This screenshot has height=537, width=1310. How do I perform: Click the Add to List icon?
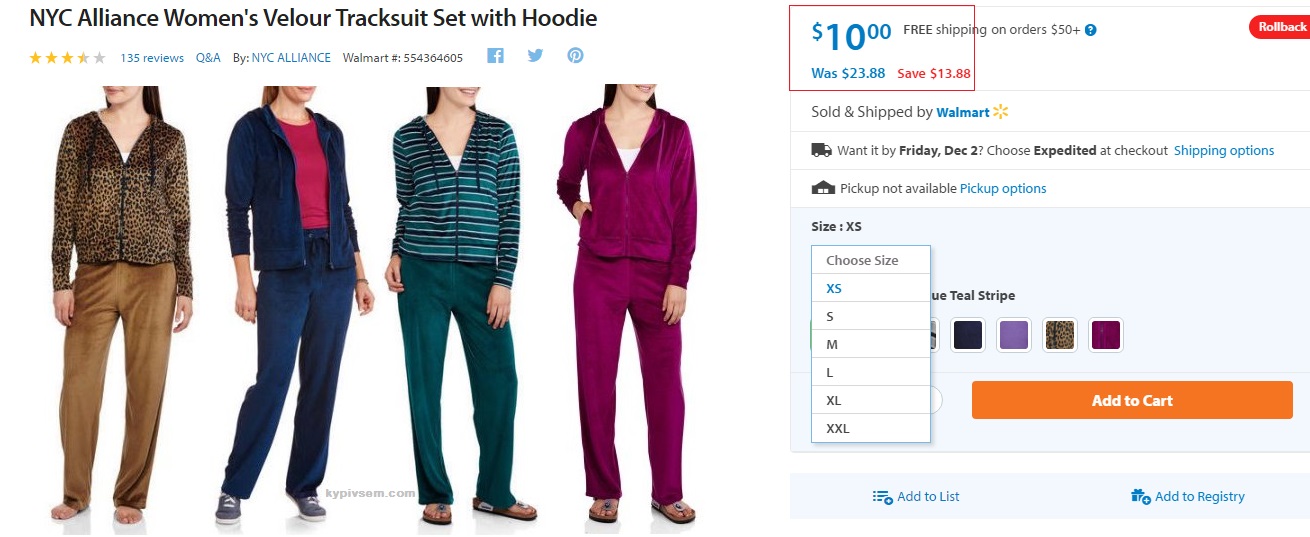882,497
